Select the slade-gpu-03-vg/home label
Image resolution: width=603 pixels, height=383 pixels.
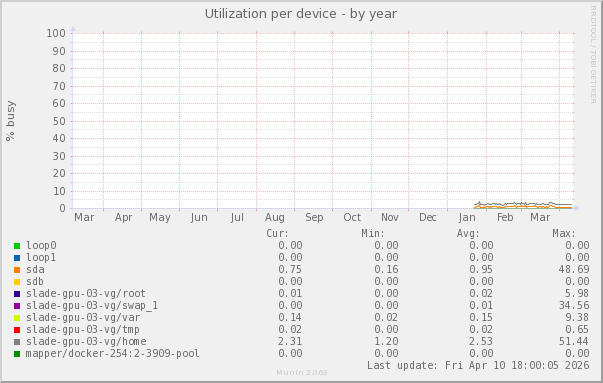click(x=86, y=341)
